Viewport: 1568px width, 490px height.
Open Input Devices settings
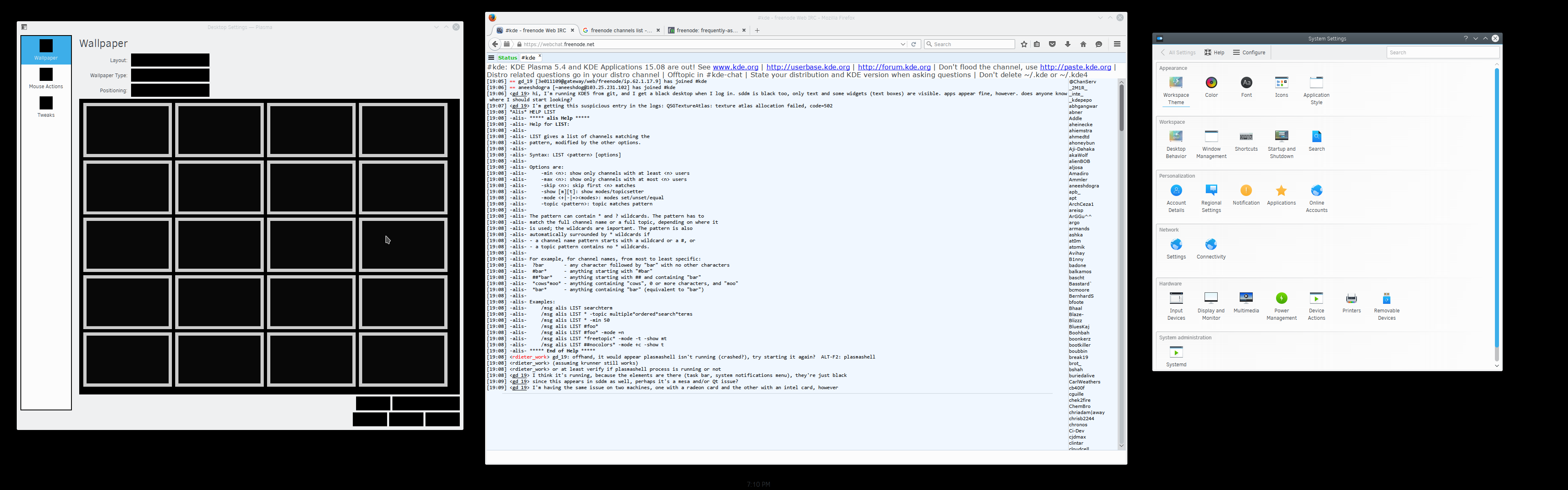pyautogui.click(x=1176, y=306)
